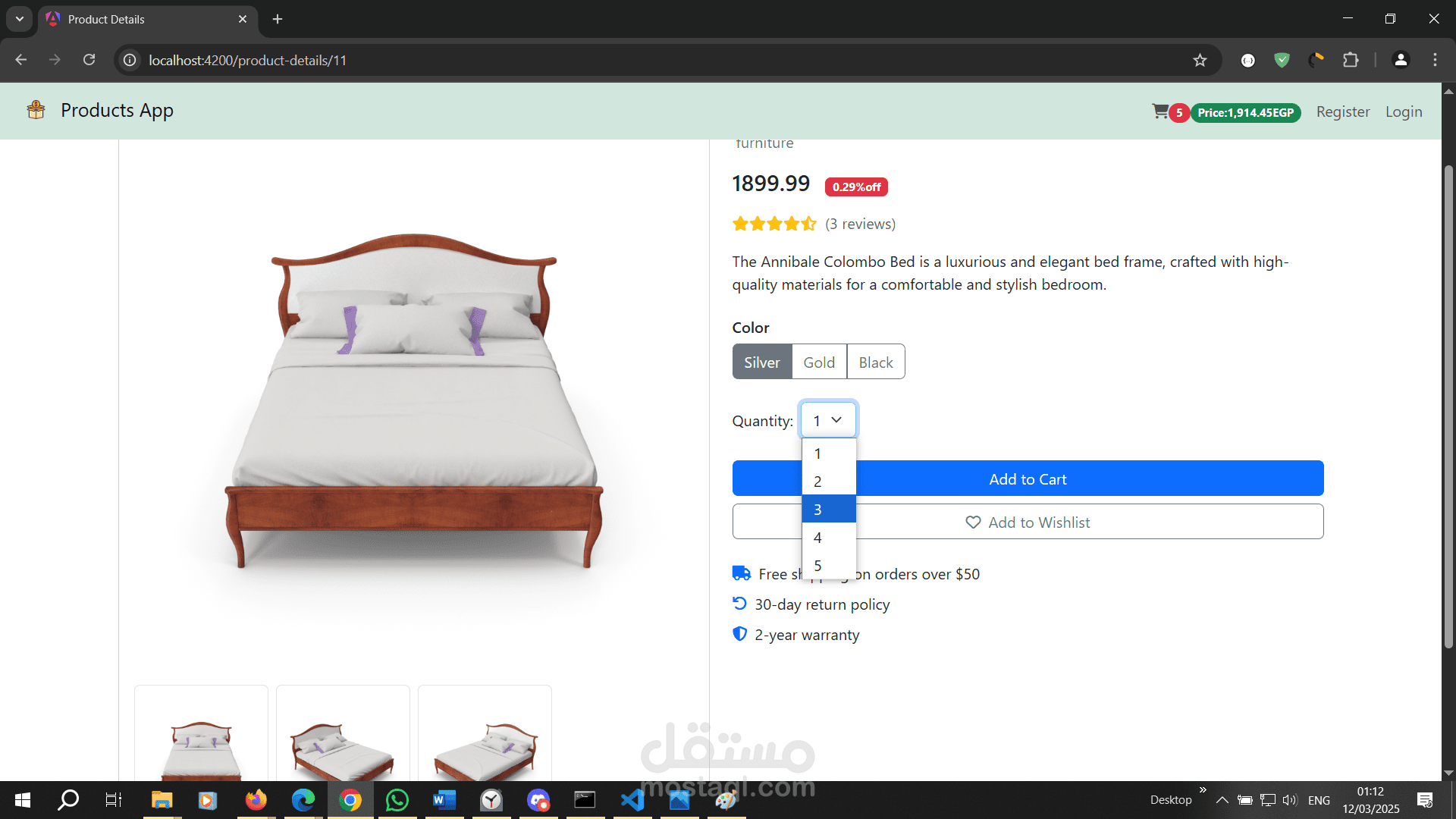The width and height of the screenshot is (1456, 819).
Task: Open the browser extensions puzzle icon
Action: [x=1351, y=60]
